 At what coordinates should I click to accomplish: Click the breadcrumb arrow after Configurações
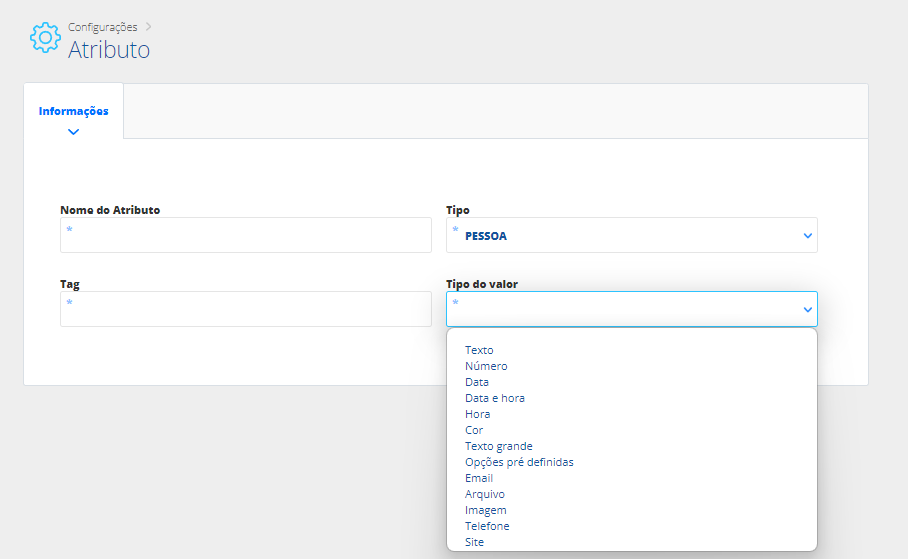[x=148, y=27]
